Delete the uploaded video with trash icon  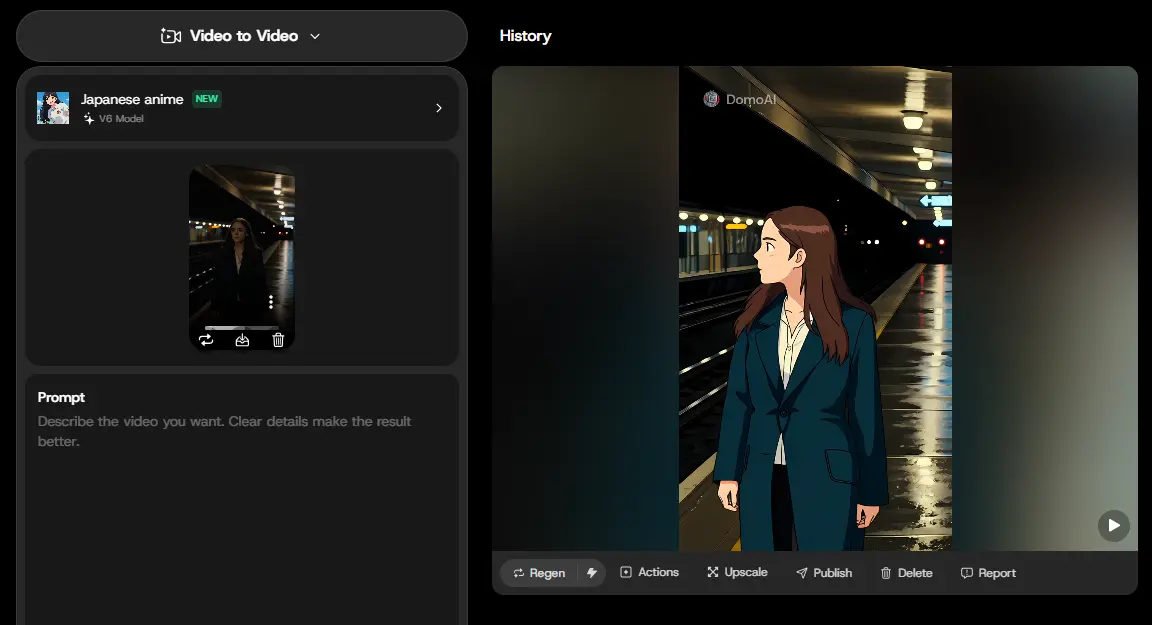coord(278,340)
